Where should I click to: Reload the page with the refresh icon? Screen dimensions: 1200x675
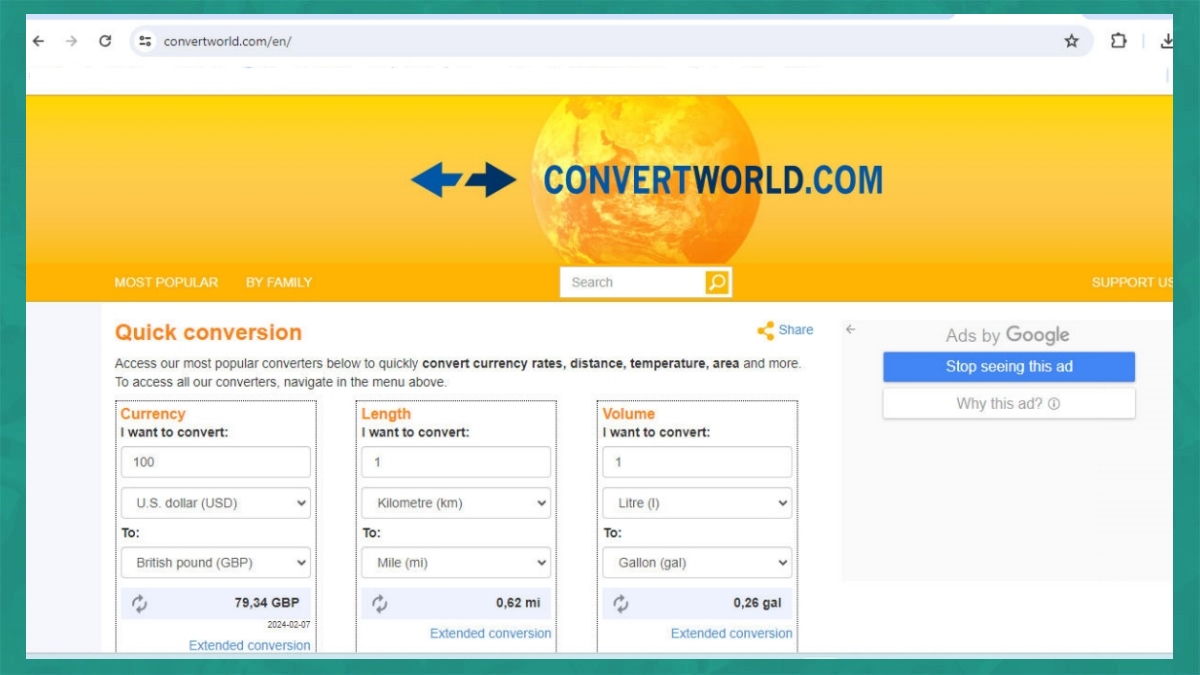click(105, 41)
